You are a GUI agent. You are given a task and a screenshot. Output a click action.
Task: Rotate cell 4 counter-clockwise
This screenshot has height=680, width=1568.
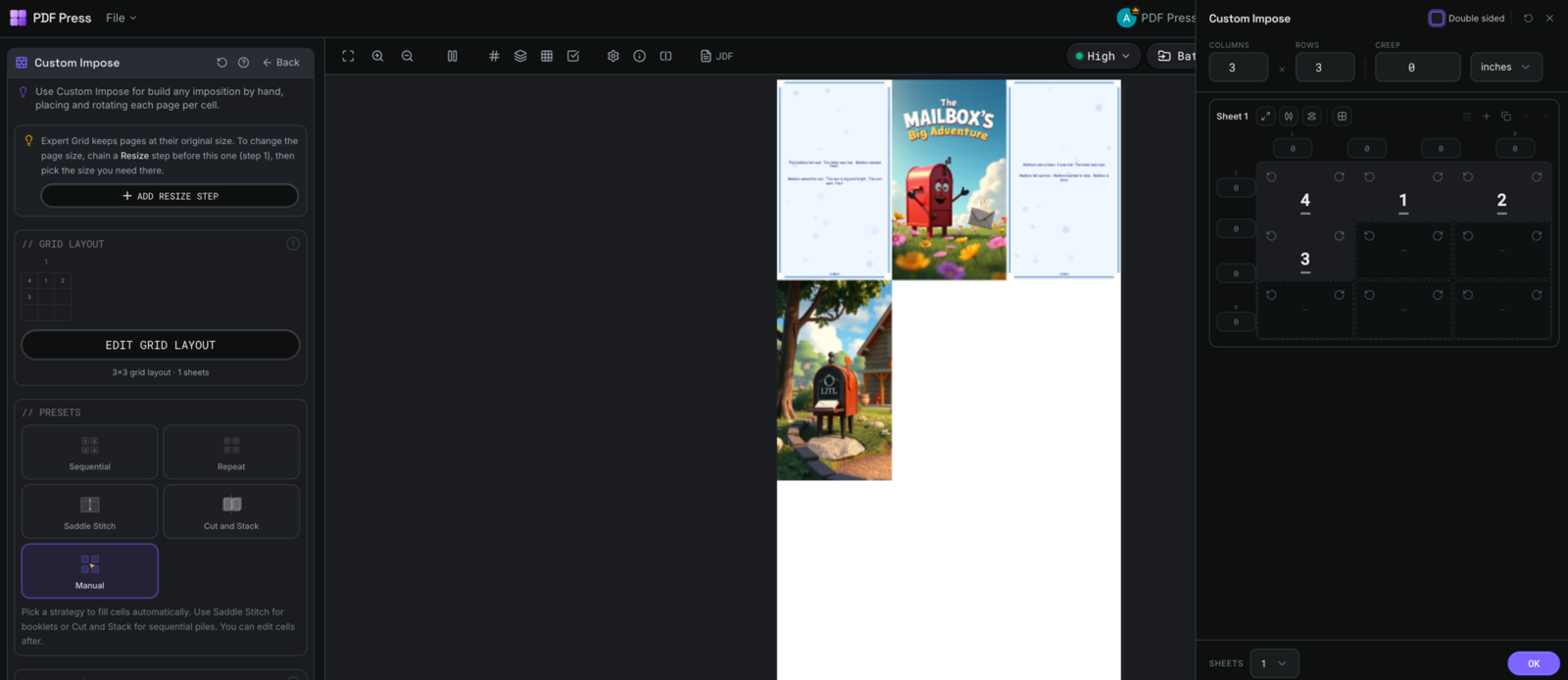click(x=1271, y=177)
